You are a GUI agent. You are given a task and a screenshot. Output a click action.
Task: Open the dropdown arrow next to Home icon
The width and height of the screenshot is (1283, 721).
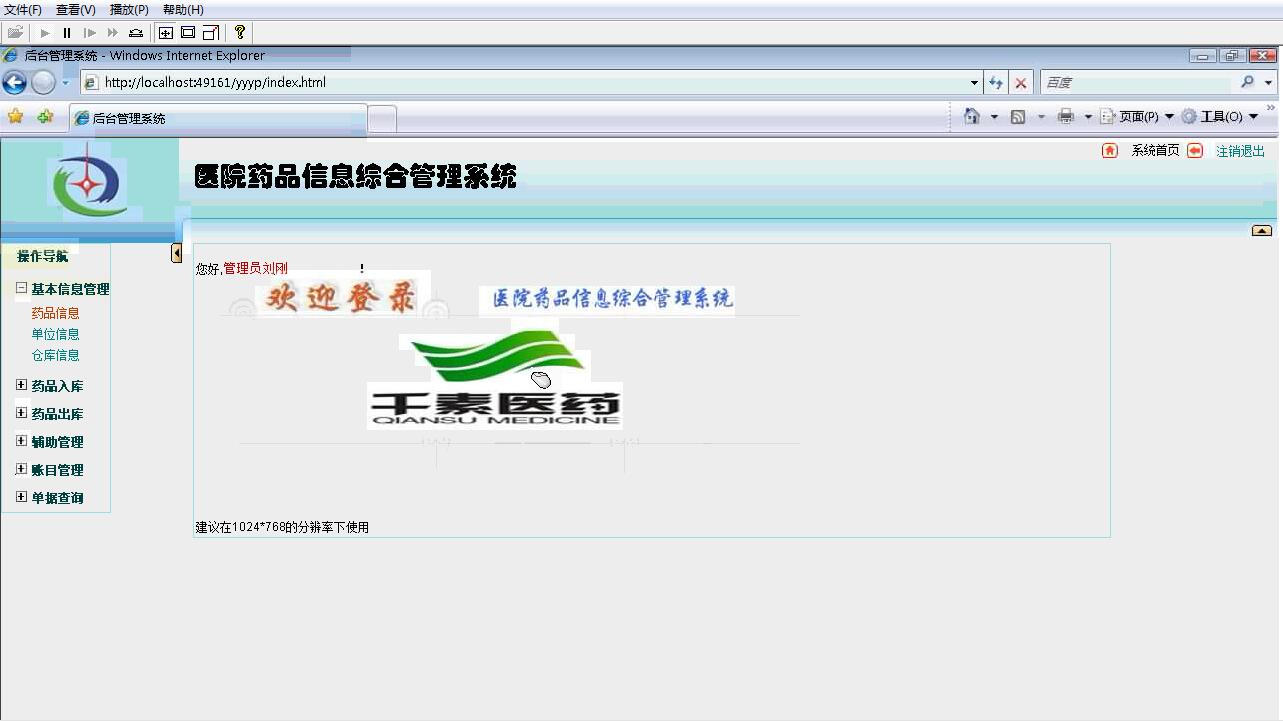(x=994, y=117)
